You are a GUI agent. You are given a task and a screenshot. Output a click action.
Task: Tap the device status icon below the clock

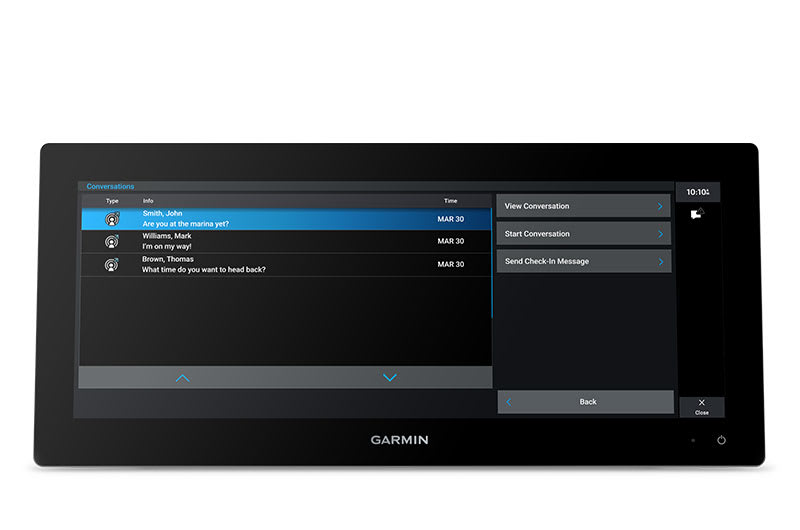click(x=698, y=213)
